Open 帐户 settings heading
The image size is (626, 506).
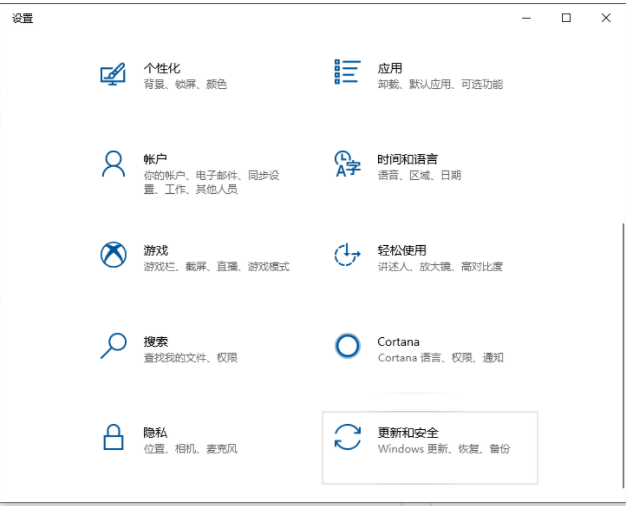click(155, 159)
